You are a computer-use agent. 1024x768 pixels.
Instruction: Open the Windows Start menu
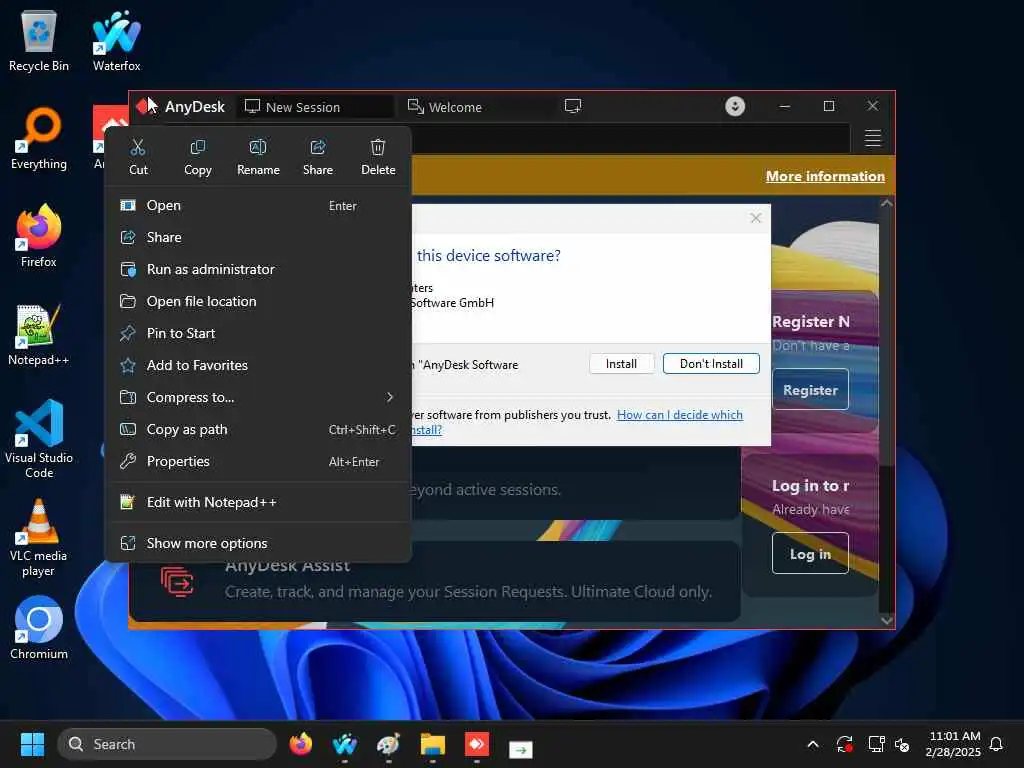(x=32, y=744)
